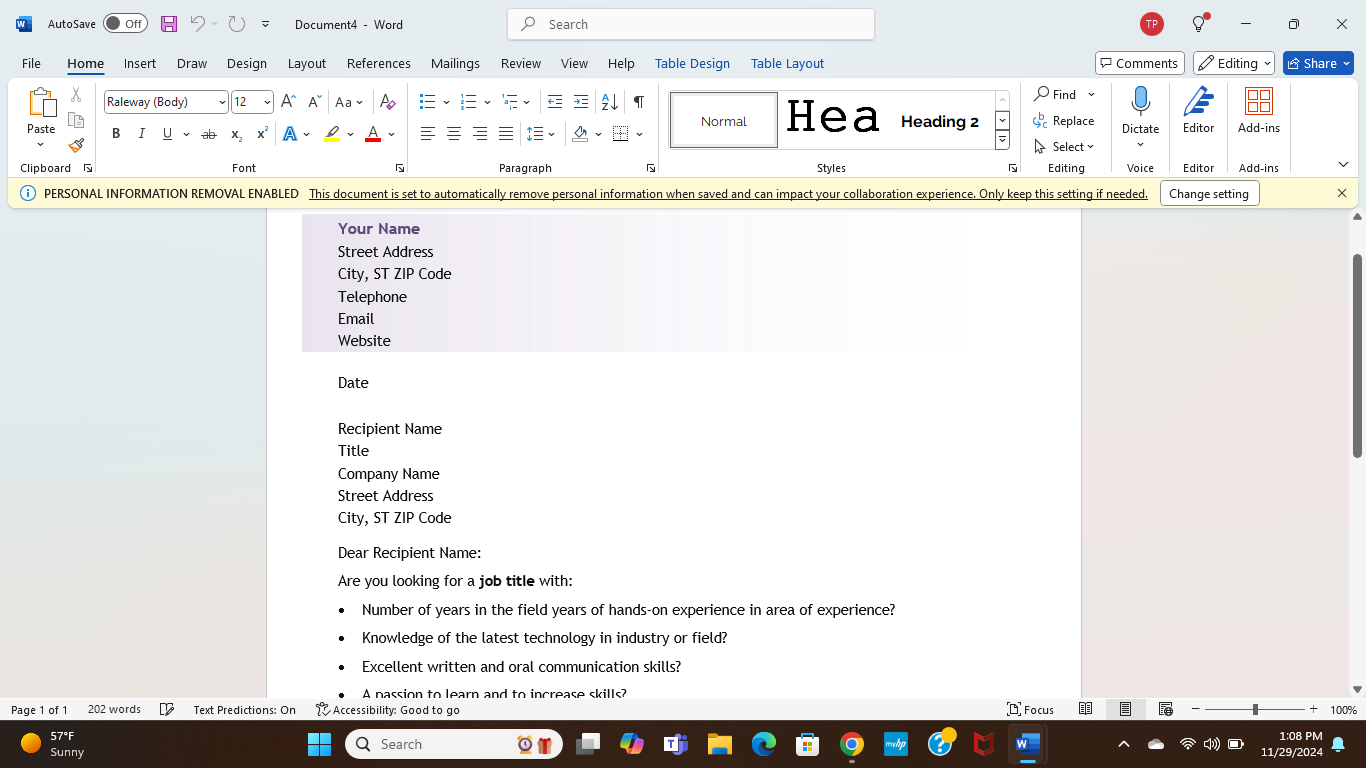Toggle AutoSave off switch to on
The image size is (1366, 768).
click(125, 23)
